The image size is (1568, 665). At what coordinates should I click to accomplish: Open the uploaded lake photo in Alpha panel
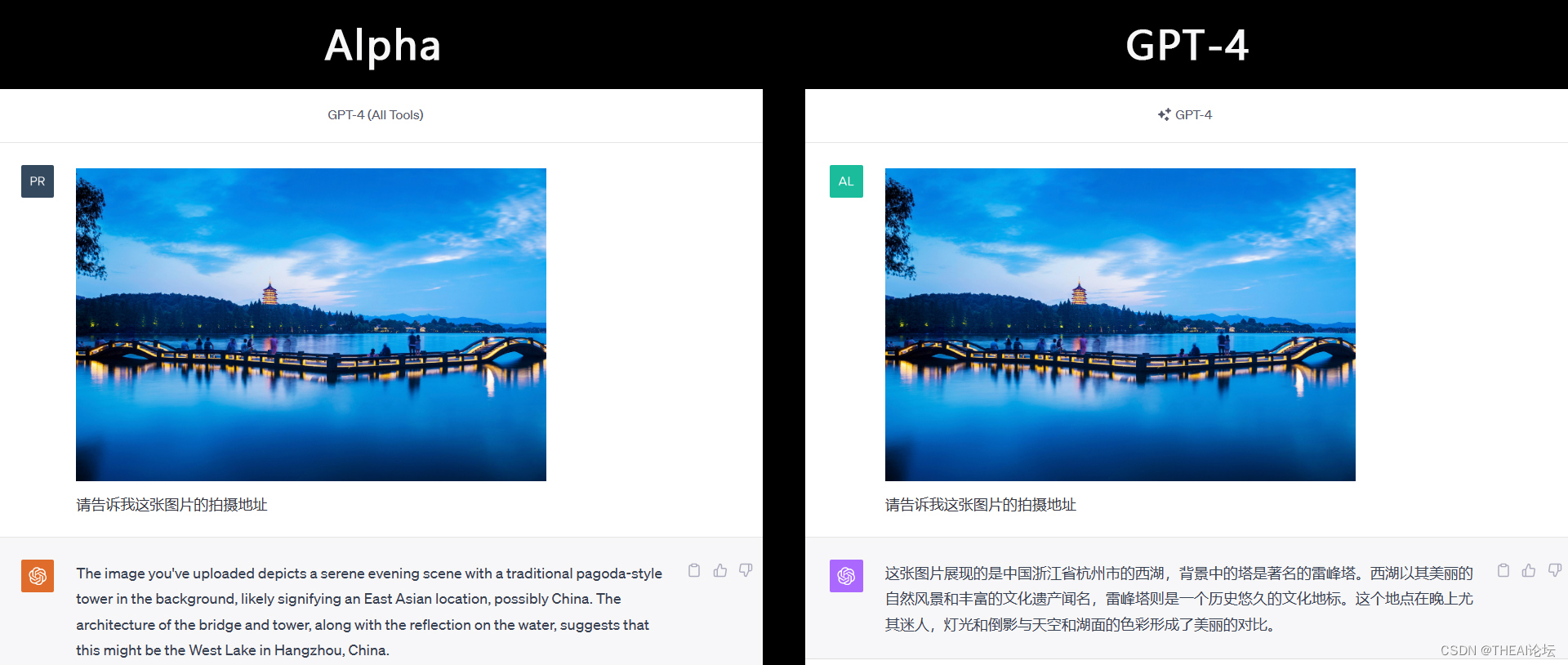pyautogui.click(x=311, y=324)
